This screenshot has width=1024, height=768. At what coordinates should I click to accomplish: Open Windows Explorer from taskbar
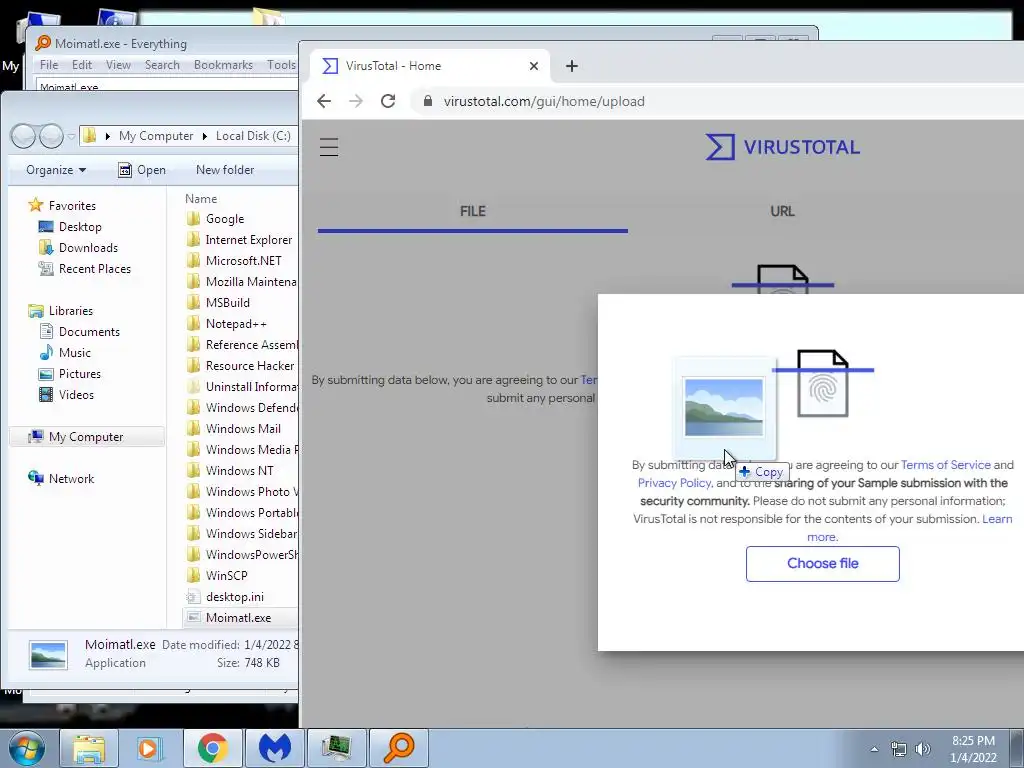click(89, 748)
